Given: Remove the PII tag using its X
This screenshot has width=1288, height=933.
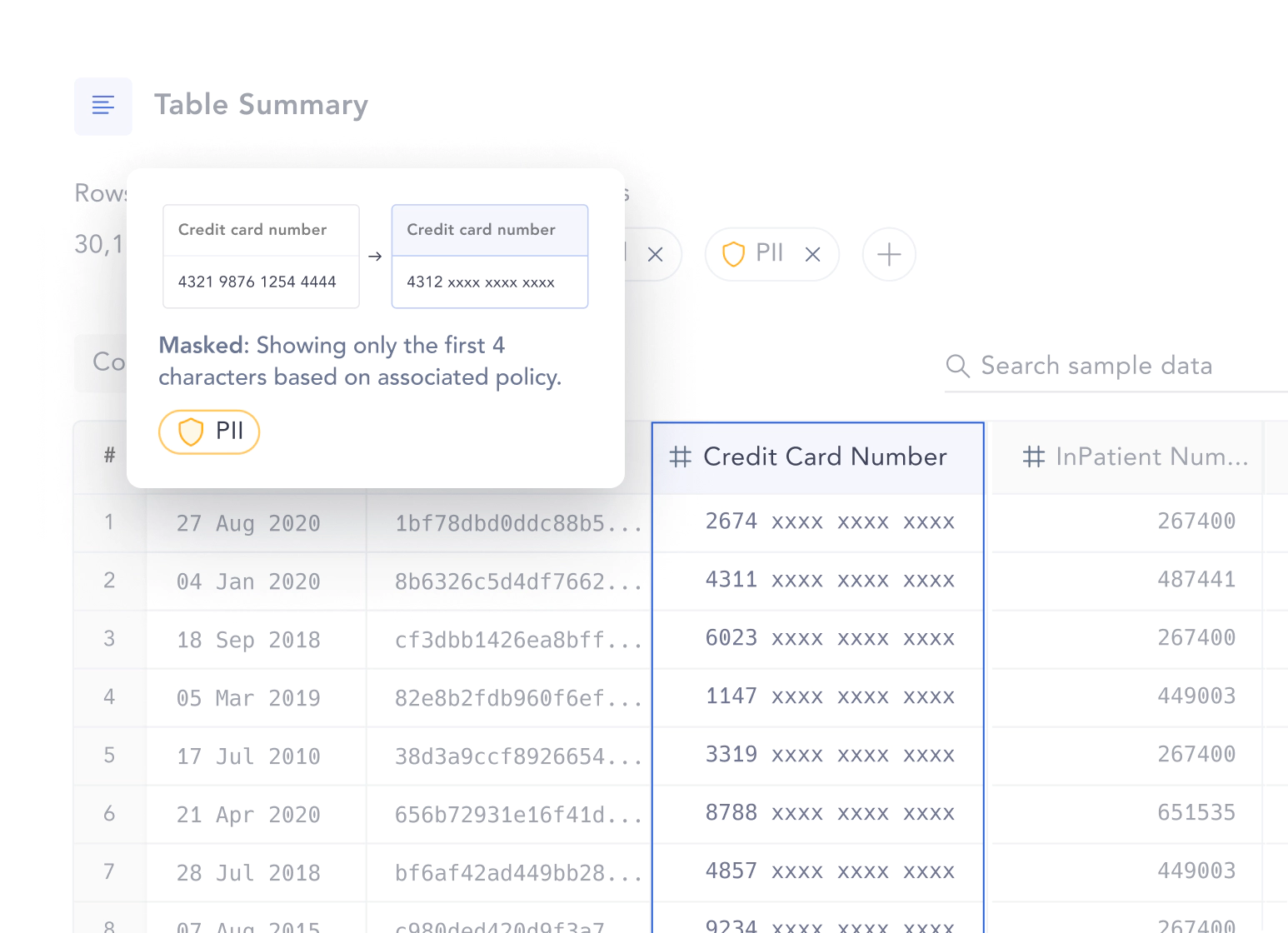Looking at the screenshot, I should click(812, 255).
